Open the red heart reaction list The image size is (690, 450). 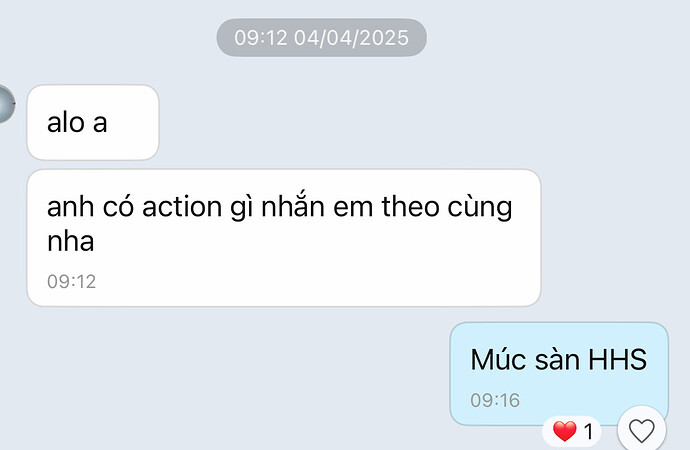(x=571, y=431)
